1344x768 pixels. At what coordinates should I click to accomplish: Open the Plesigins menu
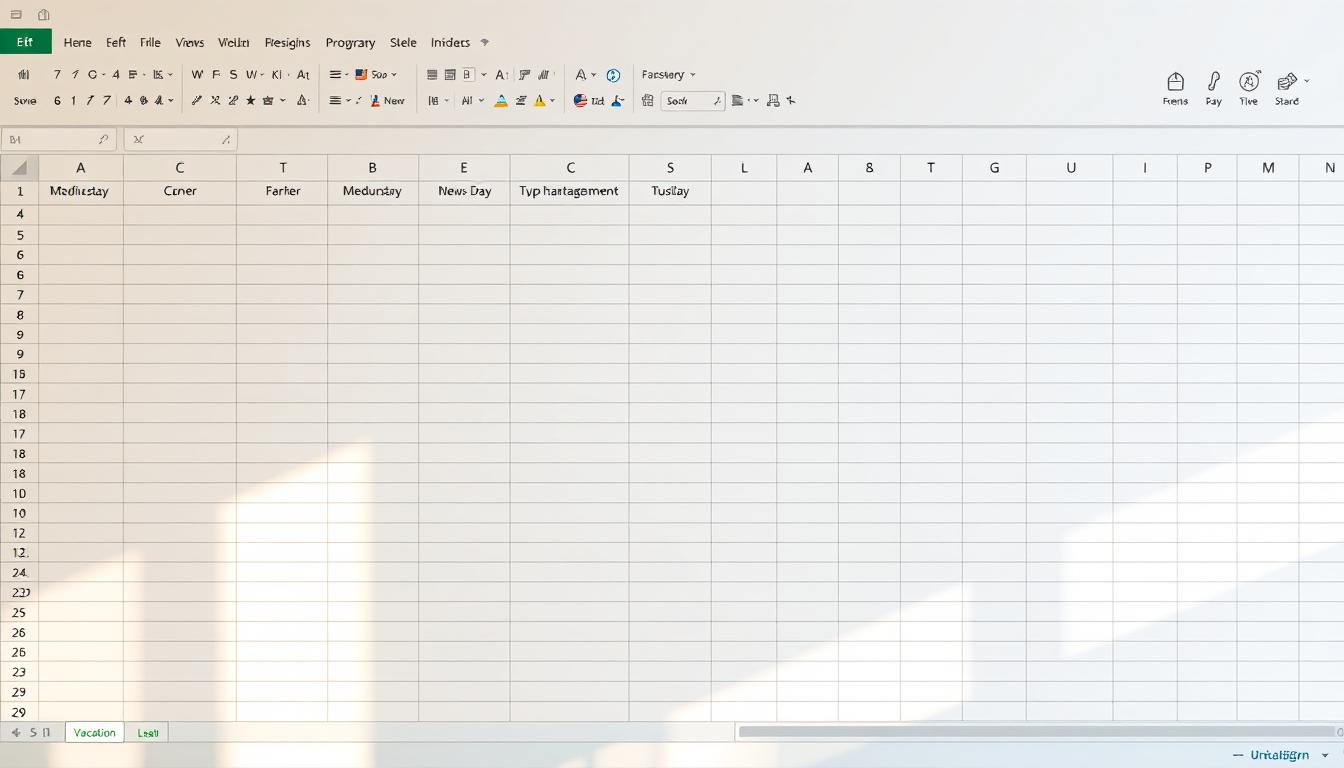[x=287, y=43]
